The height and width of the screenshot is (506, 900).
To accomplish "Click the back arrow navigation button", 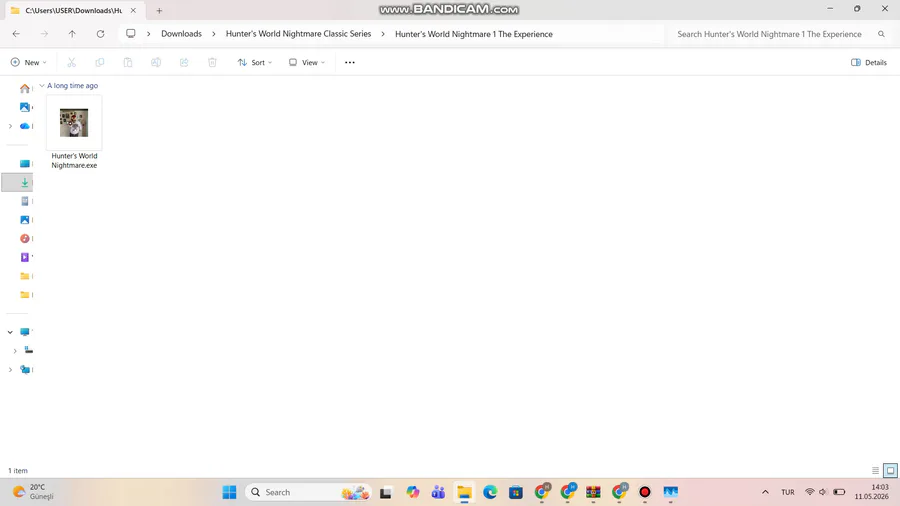I will [16, 34].
